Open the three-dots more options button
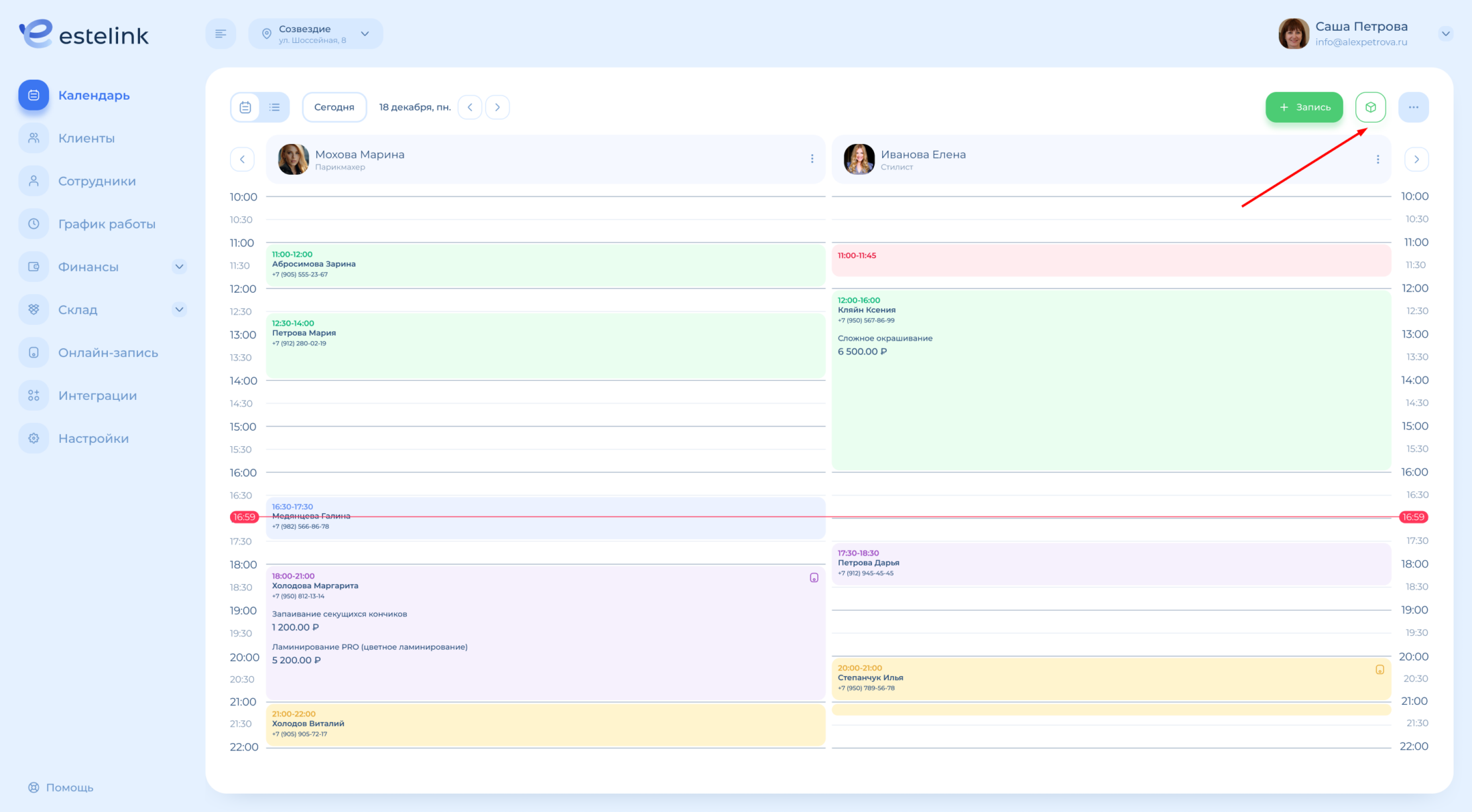This screenshot has height=812, width=1472. (x=1413, y=107)
